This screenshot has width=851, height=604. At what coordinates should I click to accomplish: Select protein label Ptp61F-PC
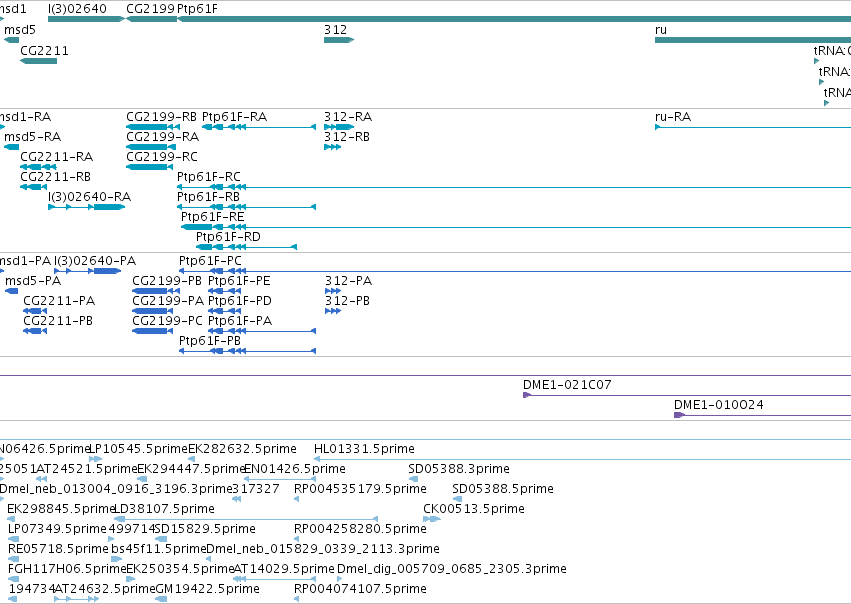tap(211, 261)
